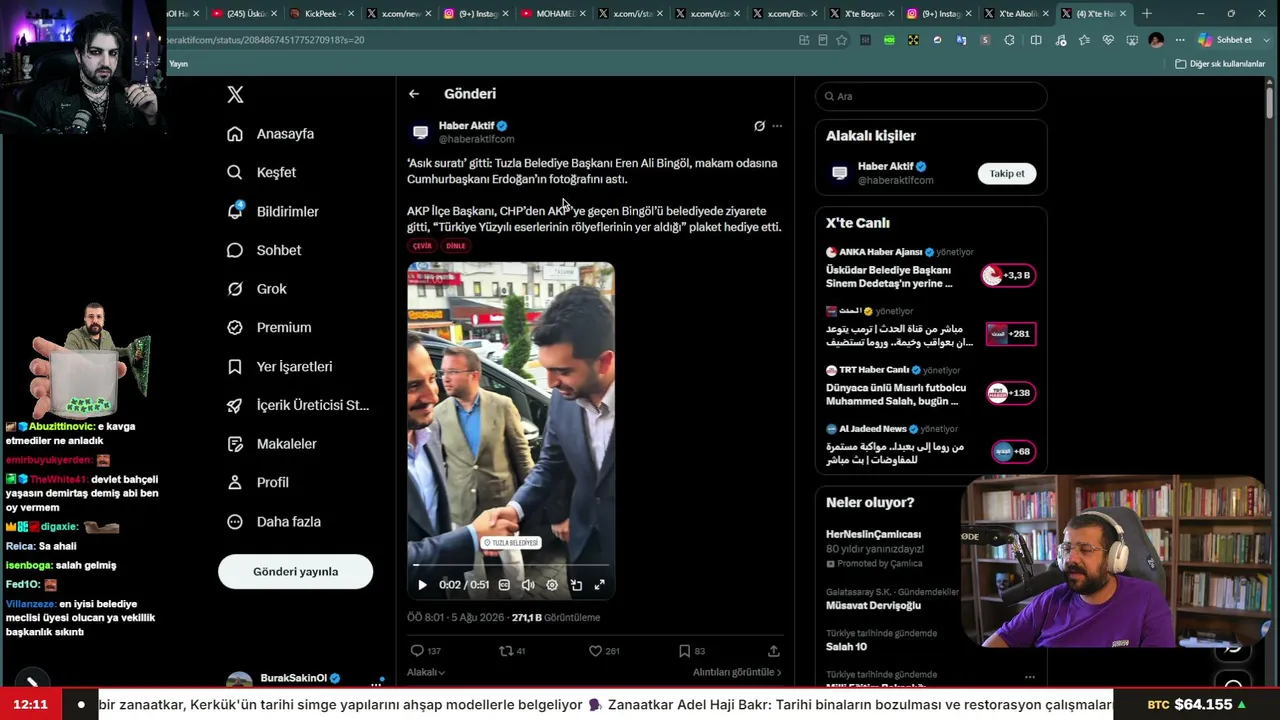Expand the Alakalı sort dropdown

click(426, 673)
